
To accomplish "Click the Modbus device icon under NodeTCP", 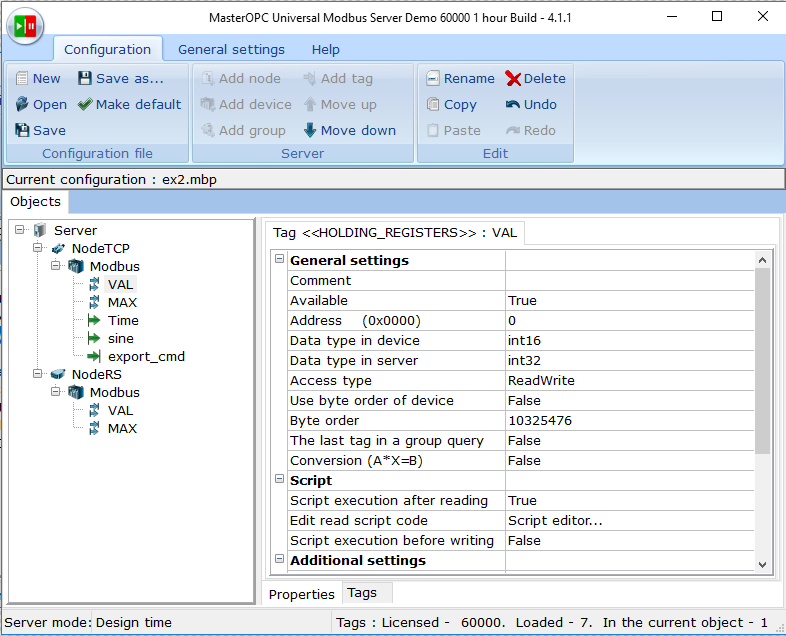I will click(76, 266).
